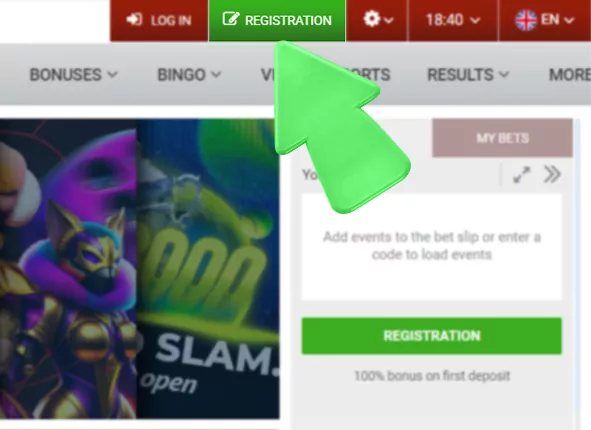This screenshot has height=430, width=591.
Task: Click the registration pencil edit icon
Action: 231,18
